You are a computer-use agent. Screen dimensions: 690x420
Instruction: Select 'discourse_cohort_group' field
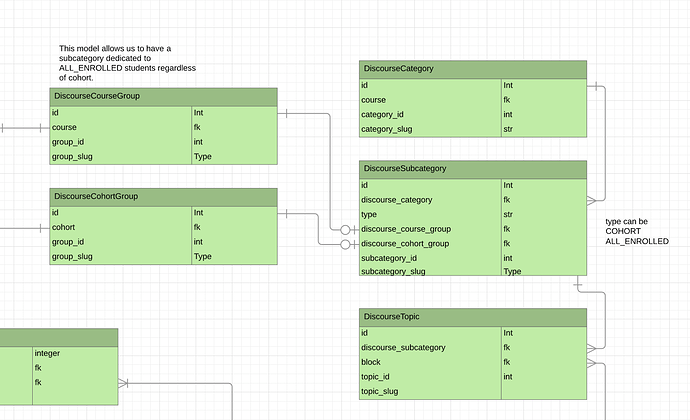pyautogui.click(x=405, y=243)
